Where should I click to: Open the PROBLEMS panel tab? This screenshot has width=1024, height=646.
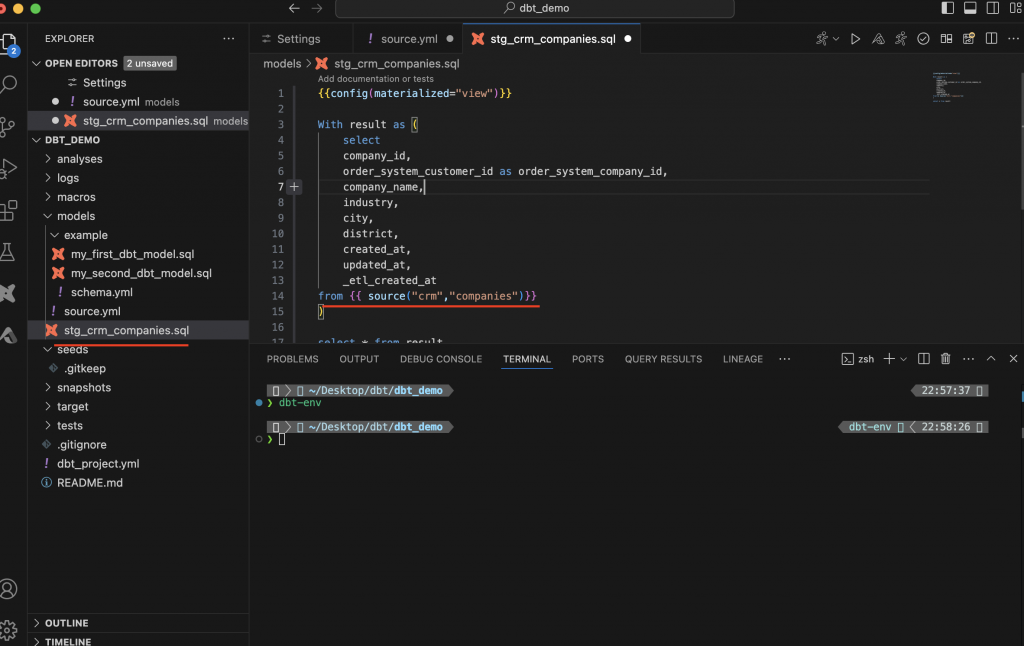point(293,359)
